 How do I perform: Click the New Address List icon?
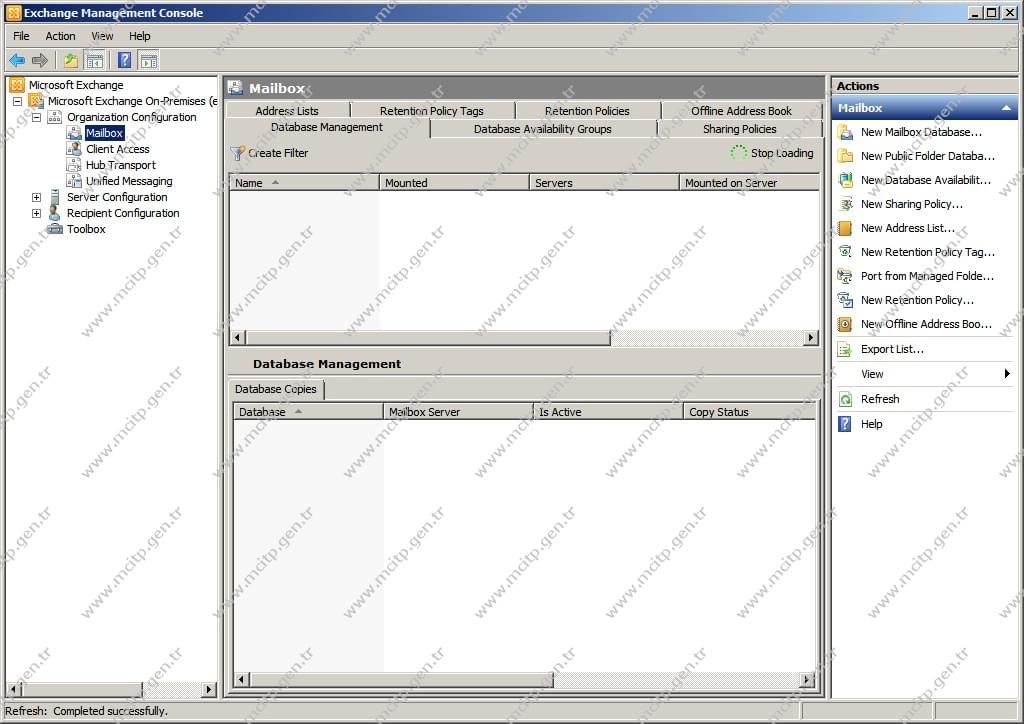point(845,228)
